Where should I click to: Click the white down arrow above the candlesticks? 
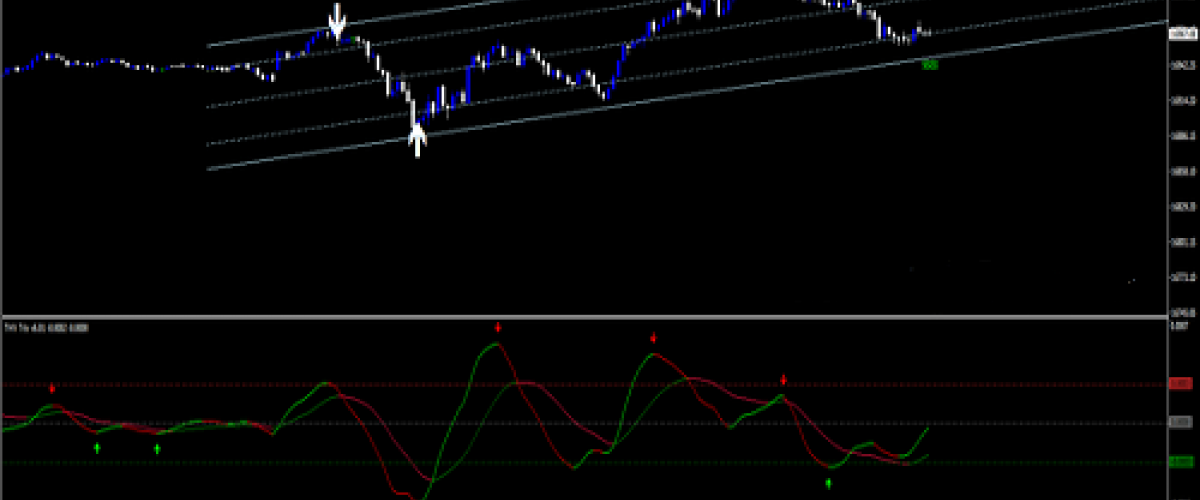[x=338, y=18]
